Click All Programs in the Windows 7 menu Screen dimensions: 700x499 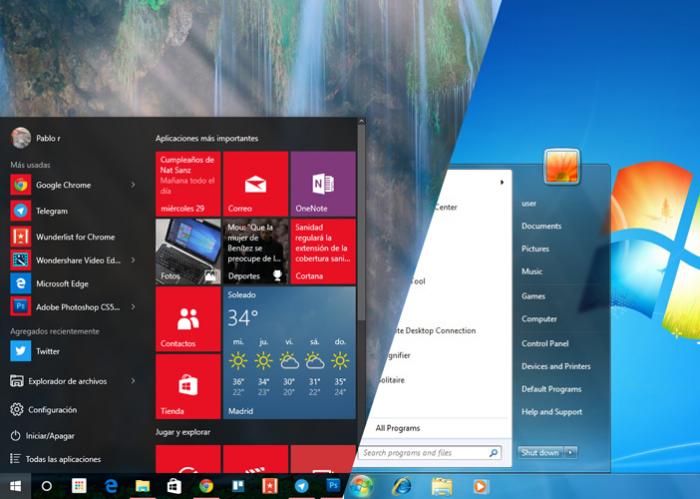pyautogui.click(x=397, y=428)
